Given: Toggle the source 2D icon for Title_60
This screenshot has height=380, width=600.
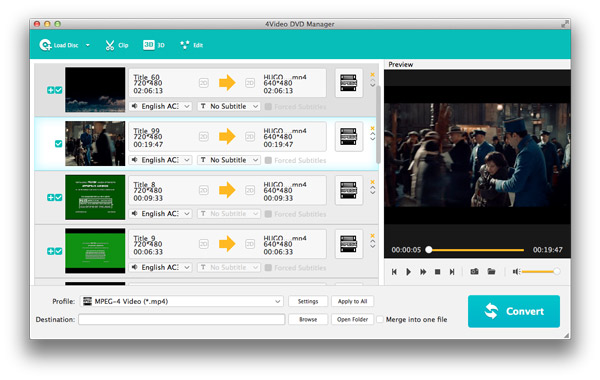Looking at the screenshot, I should [204, 83].
